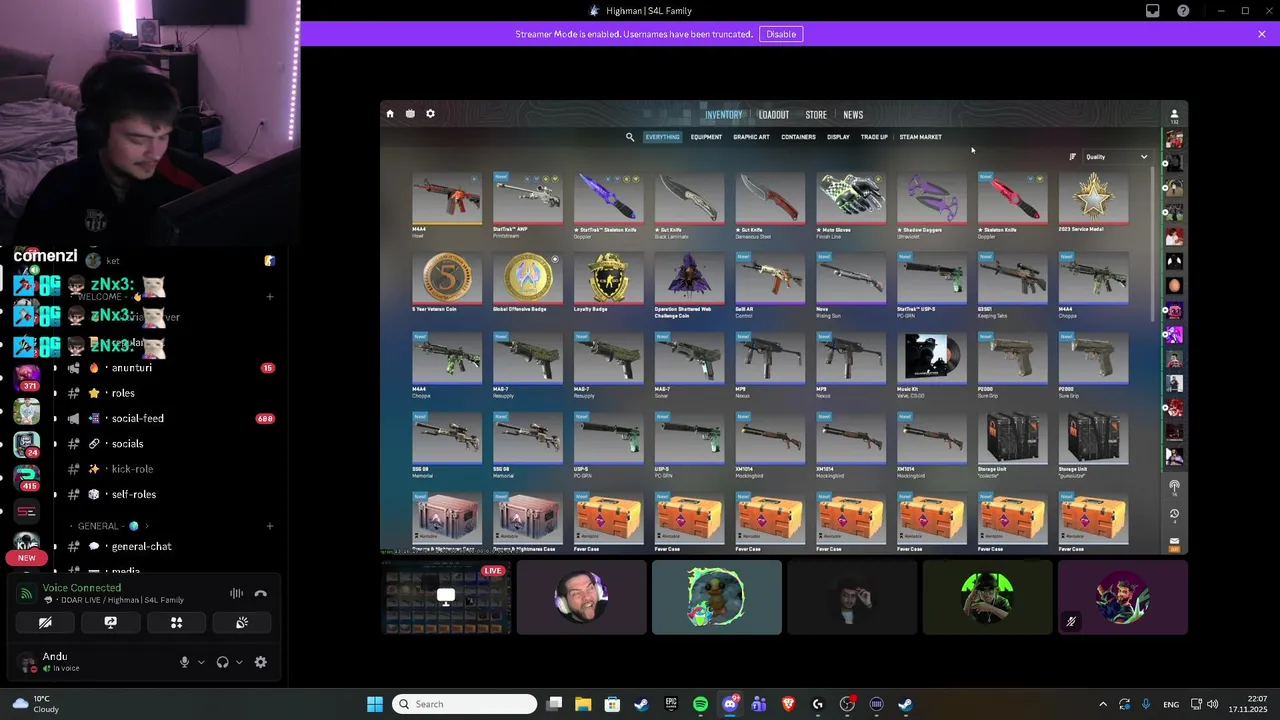This screenshot has height=720, width=1280.
Task: Select the StatTrak AWP Printstream item
Action: point(528,204)
